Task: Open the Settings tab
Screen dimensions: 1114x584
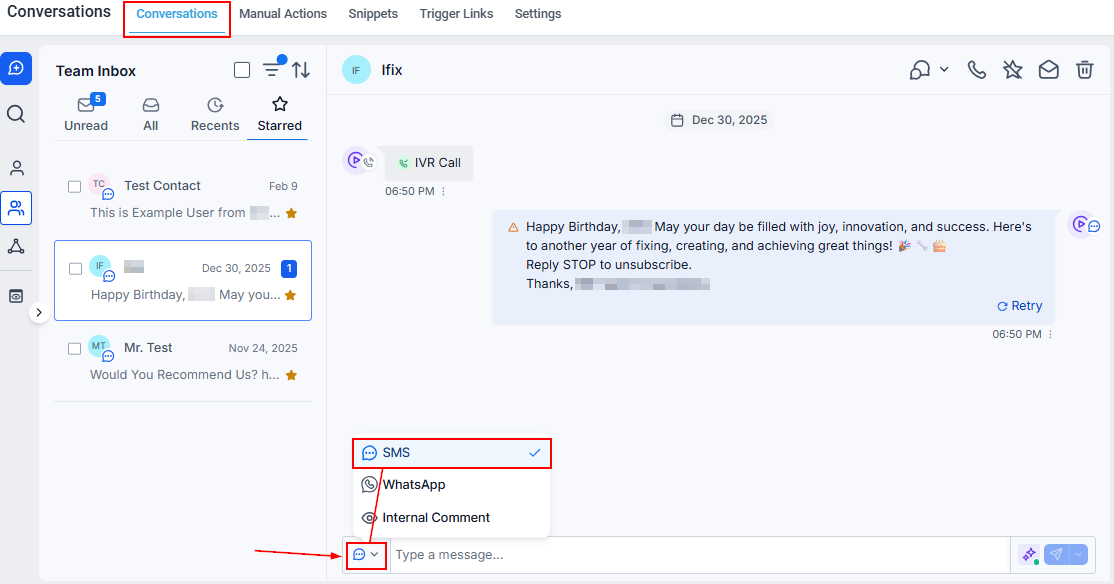Action: [538, 13]
